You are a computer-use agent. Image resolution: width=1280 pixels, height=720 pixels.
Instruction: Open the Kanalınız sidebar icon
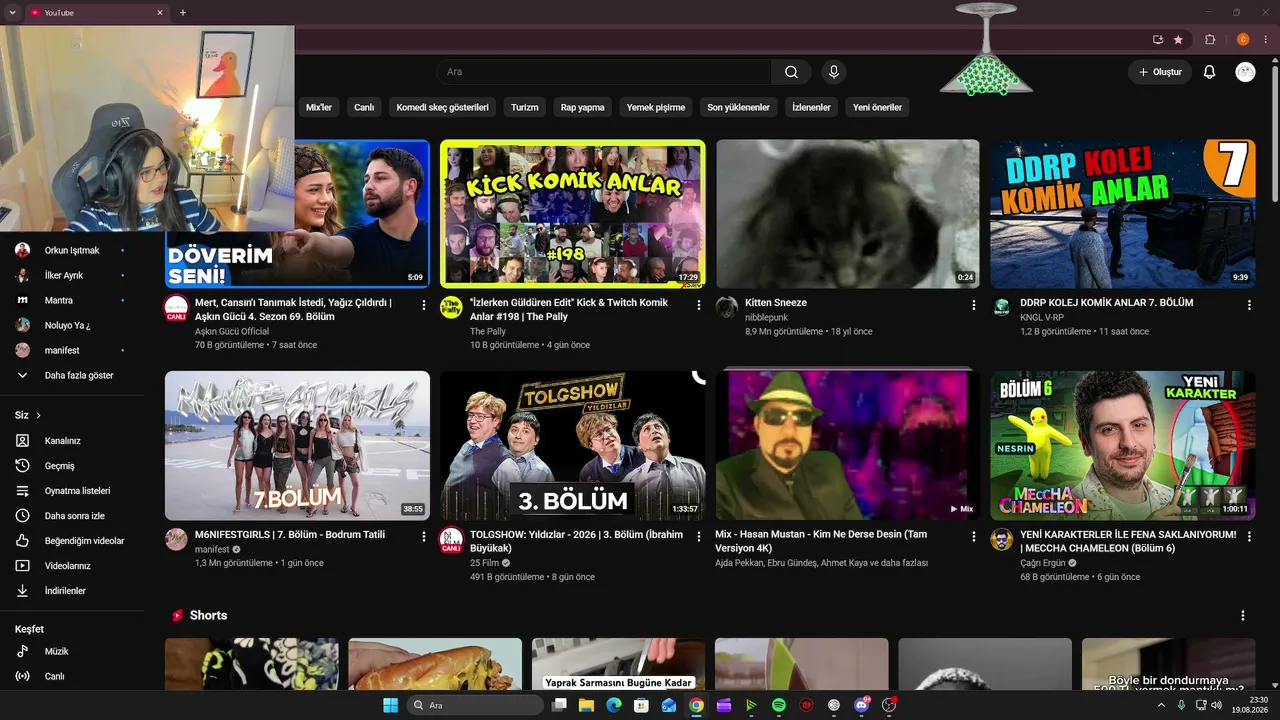click(x=22, y=441)
